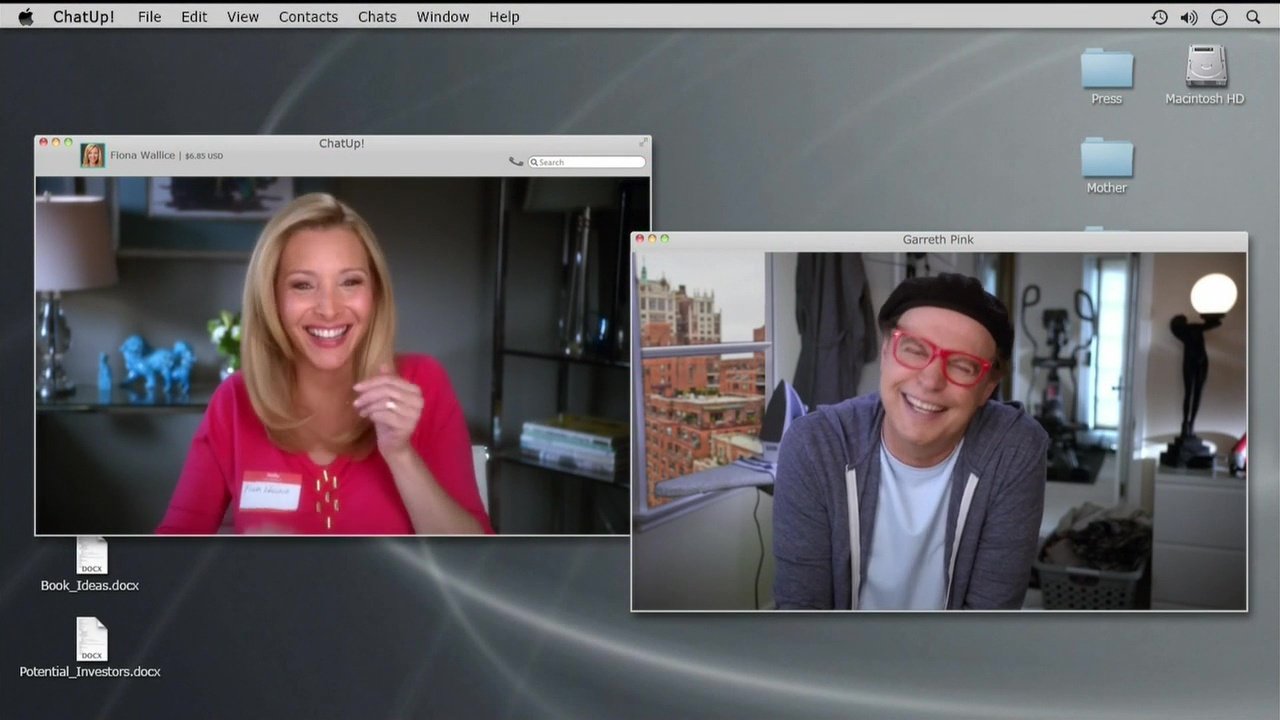
Task: Toggle fullscreen arrows in ChatUp! title bar
Action: coord(643,142)
